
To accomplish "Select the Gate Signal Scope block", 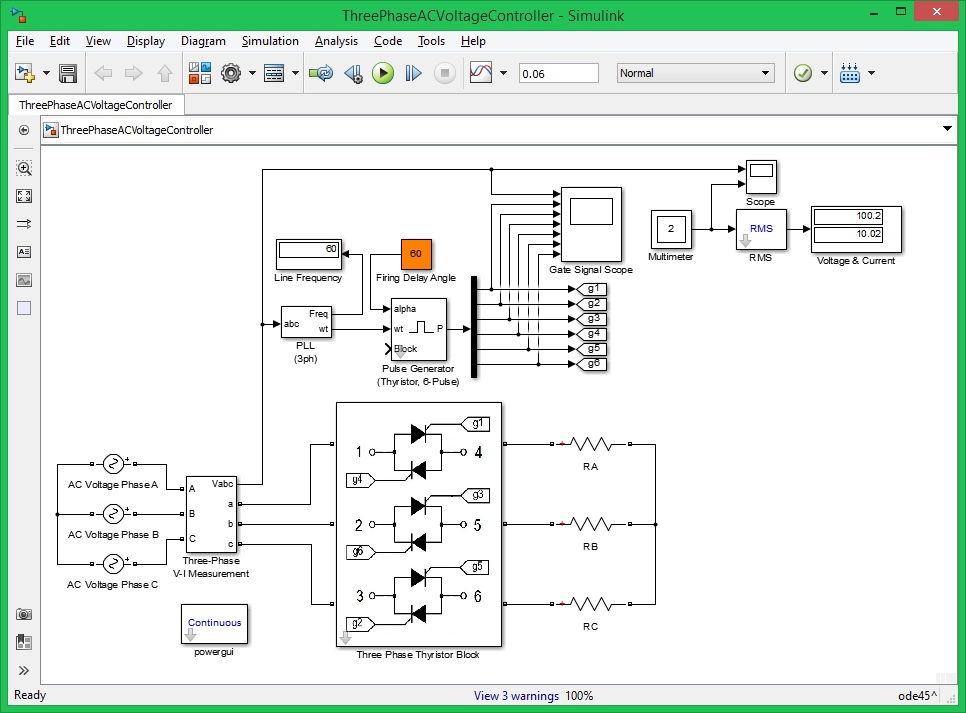I will pyautogui.click(x=591, y=225).
